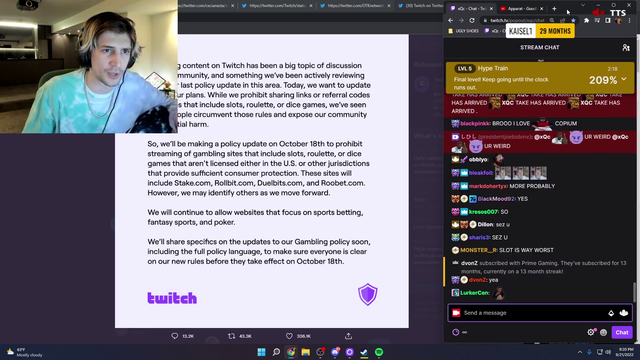This screenshot has height=360, width=640.
Task: Select the twitter.com/Twitch status tab in background browser
Action: tap(277, 6)
